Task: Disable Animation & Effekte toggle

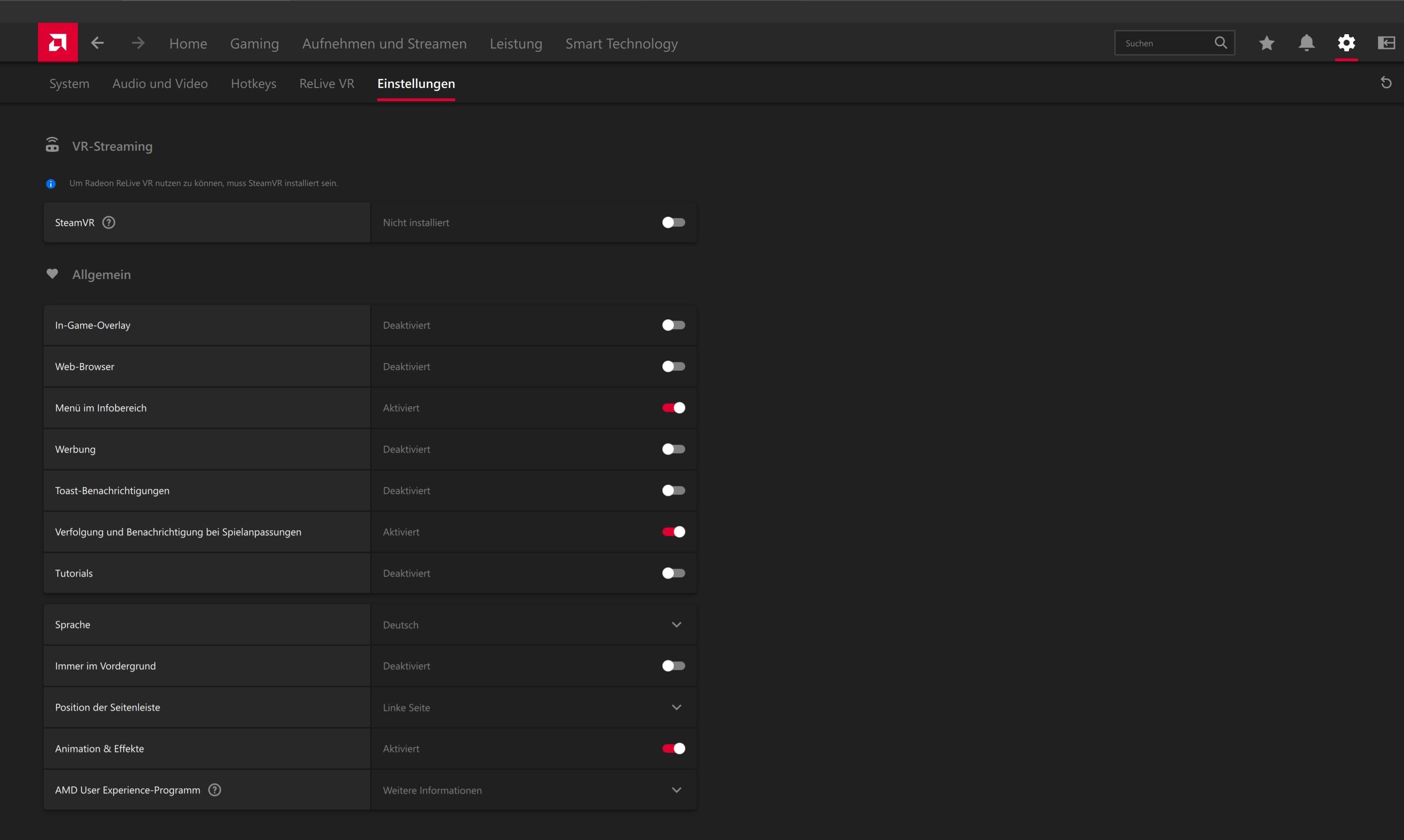Action: click(x=673, y=748)
